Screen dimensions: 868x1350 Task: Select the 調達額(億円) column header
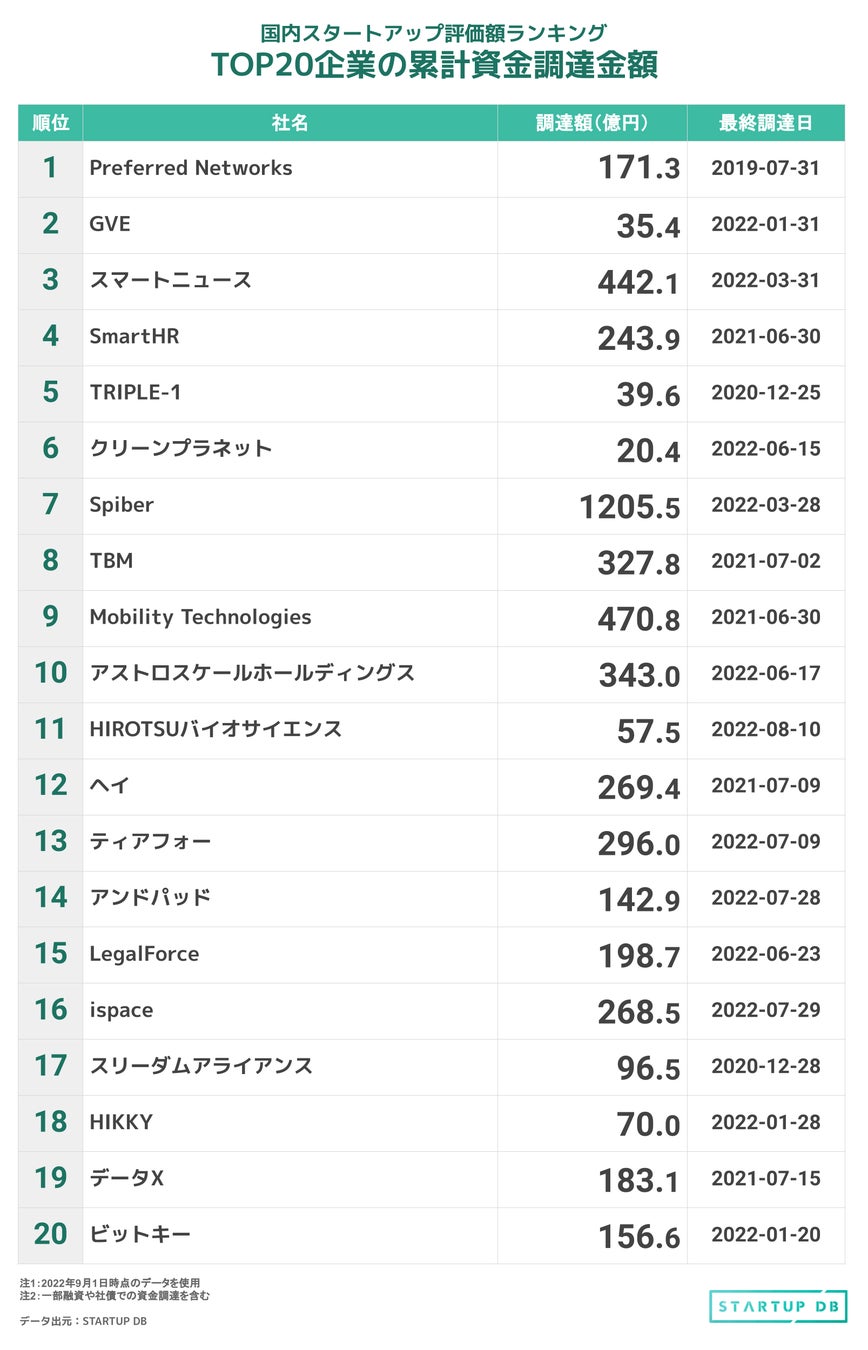pos(592,123)
